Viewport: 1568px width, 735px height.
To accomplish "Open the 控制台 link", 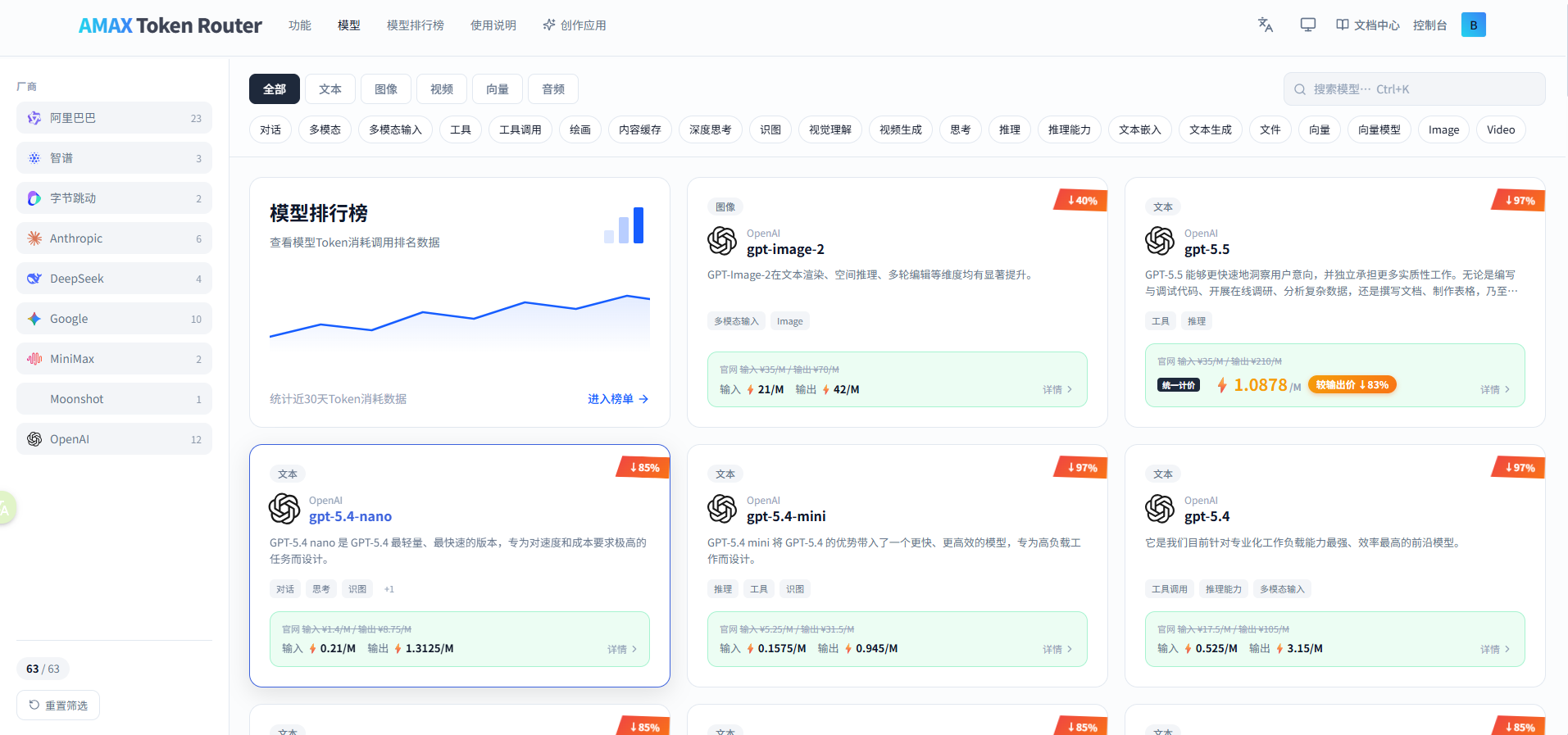I will point(1430,25).
